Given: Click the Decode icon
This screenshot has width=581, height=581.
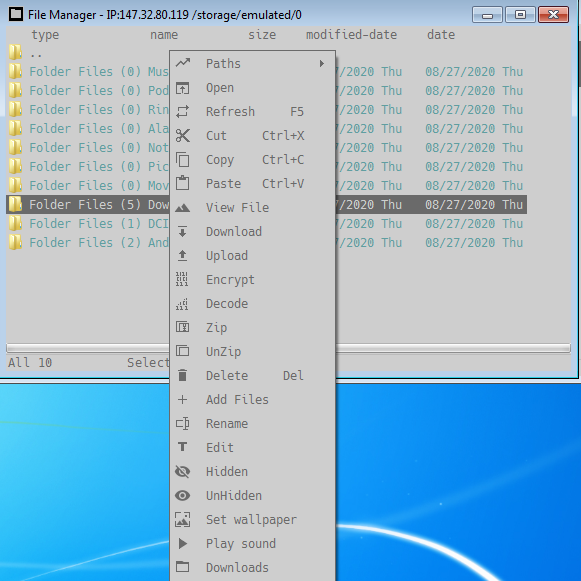Looking at the screenshot, I should click(182, 304).
